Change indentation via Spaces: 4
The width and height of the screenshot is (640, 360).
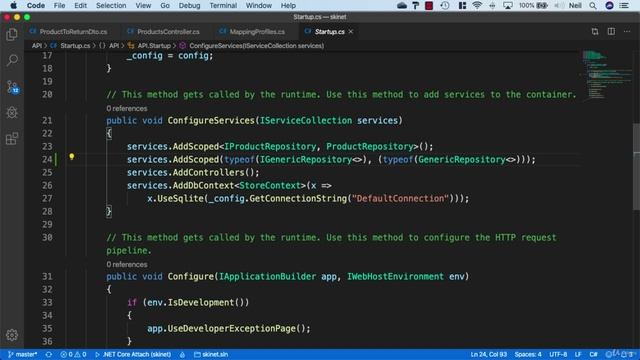[528, 354]
